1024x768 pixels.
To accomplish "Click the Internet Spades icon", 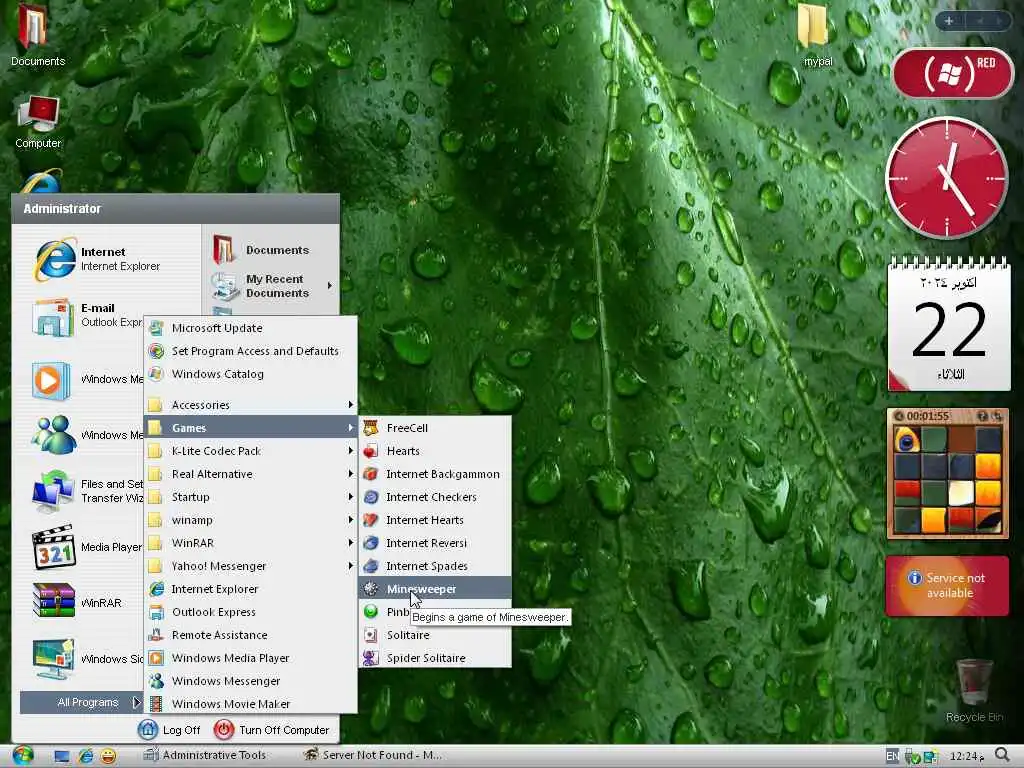I will pyautogui.click(x=371, y=566).
